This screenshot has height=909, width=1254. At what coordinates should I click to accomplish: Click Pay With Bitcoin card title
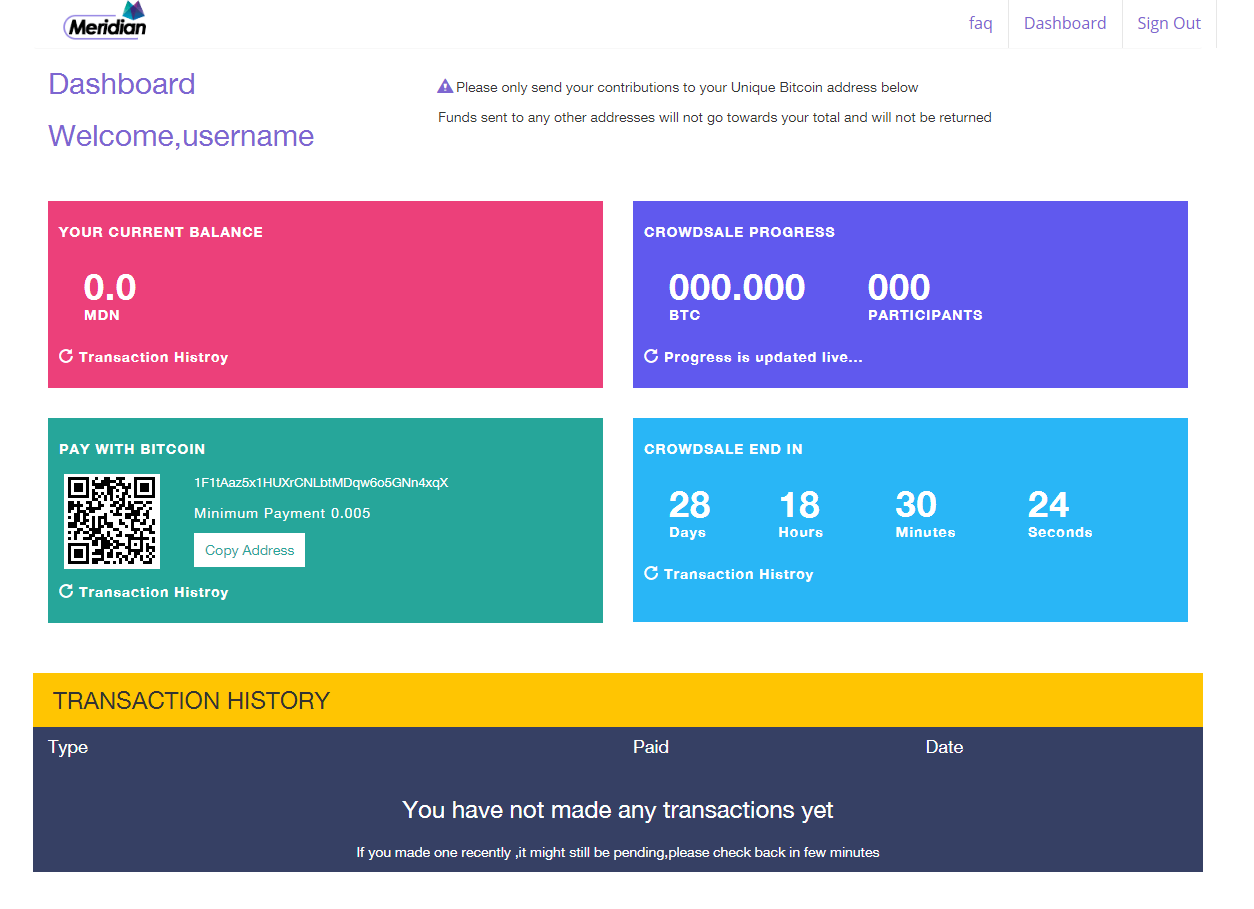point(132,449)
